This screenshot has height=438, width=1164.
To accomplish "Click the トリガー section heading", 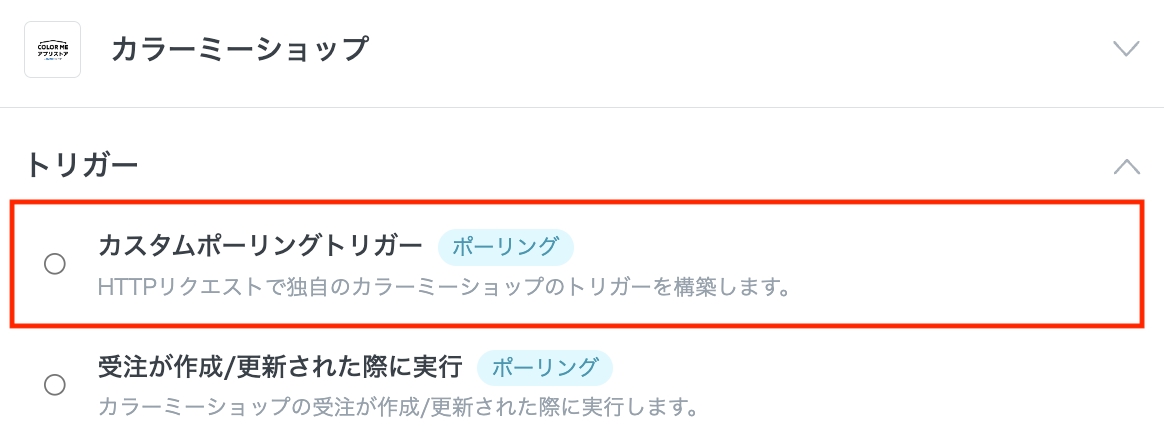I will point(81,165).
